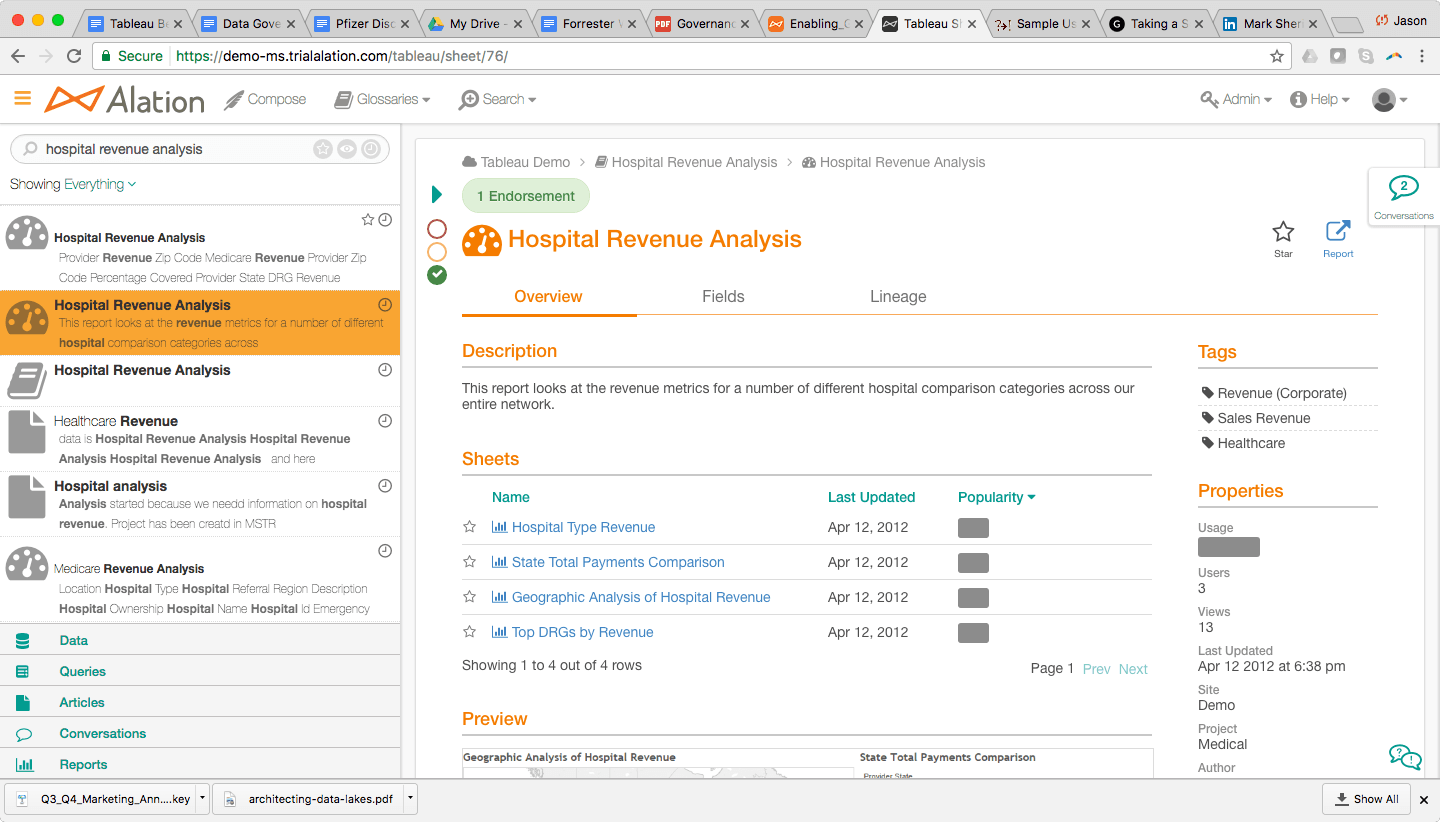Image resolution: width=1440 pixels, height=822 pixels.
Task: Click the Alation logo
Action: [x=125, y=99]
